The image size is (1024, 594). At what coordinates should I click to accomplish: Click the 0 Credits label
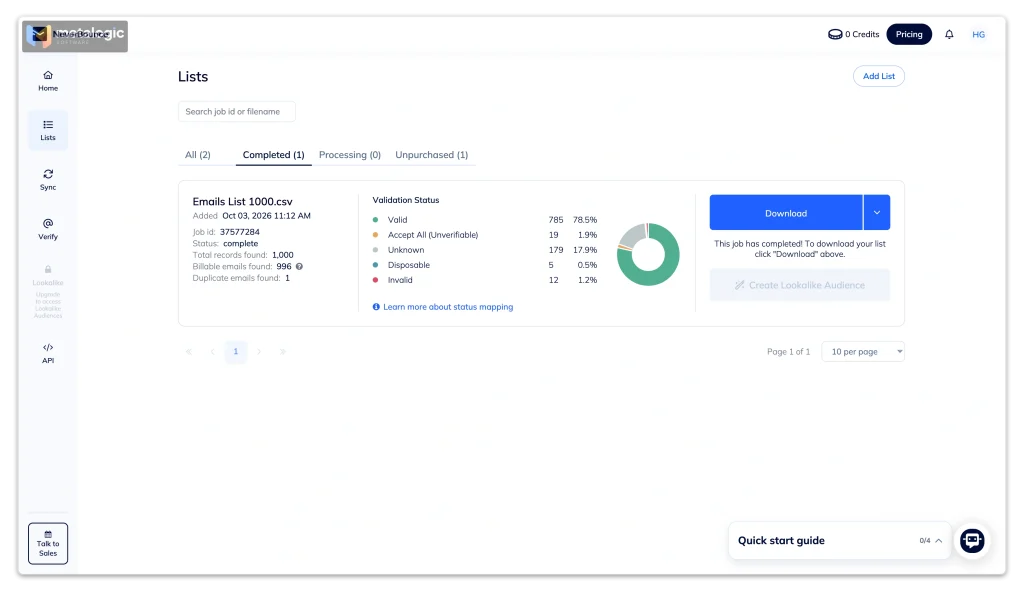862,35
